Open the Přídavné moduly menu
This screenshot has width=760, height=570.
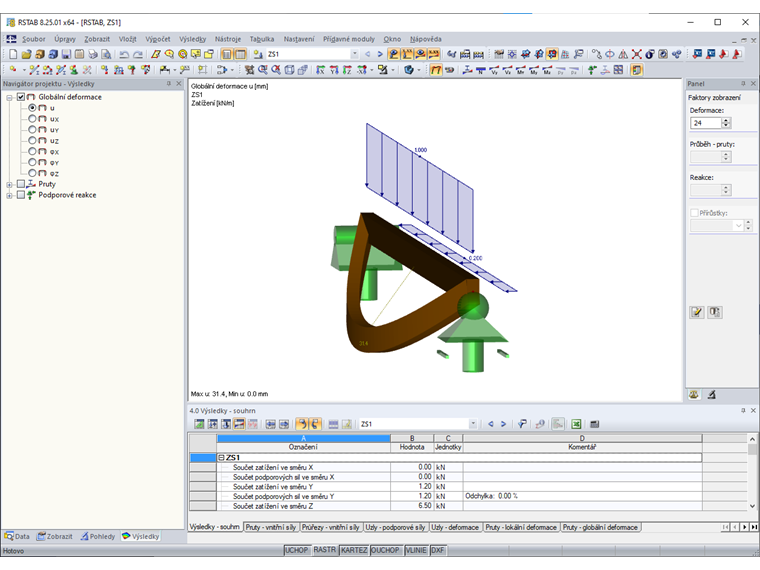click(x=349, y=39)
